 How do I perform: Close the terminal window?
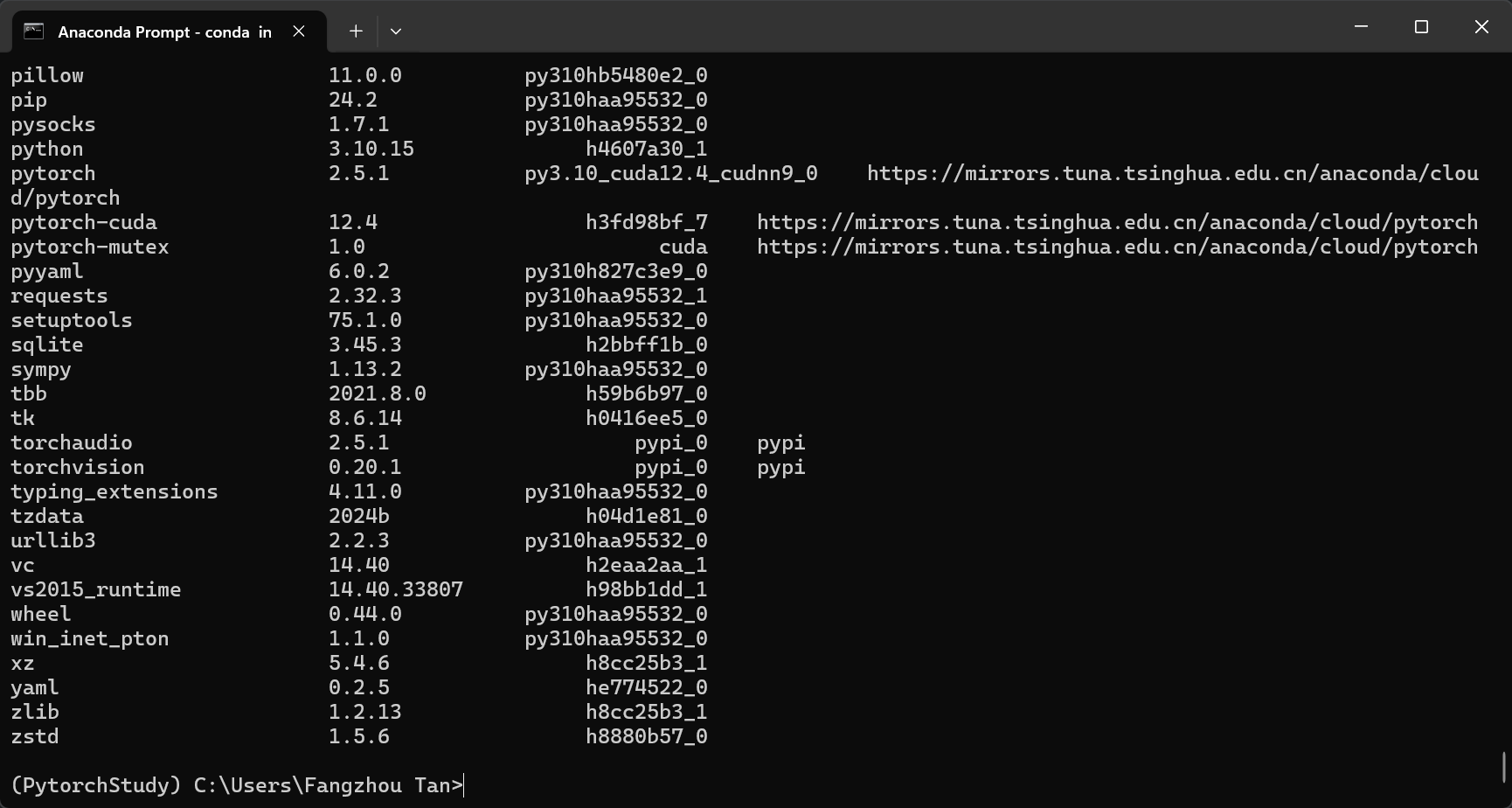tap(1481, 27)
